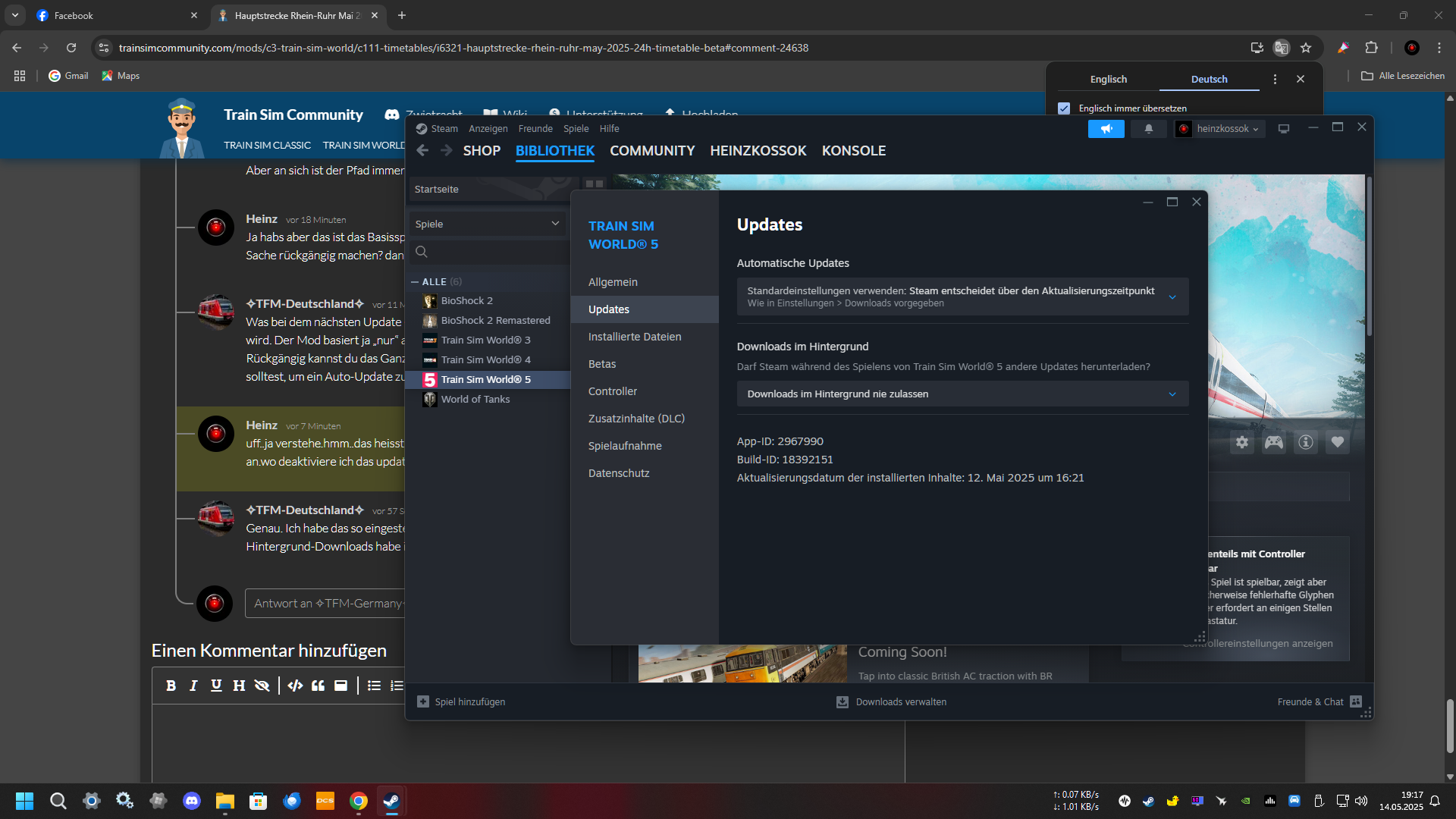The image size is (1456, 819).
Task: Open the Anzeigen menu
Action: tap(488, 129)
